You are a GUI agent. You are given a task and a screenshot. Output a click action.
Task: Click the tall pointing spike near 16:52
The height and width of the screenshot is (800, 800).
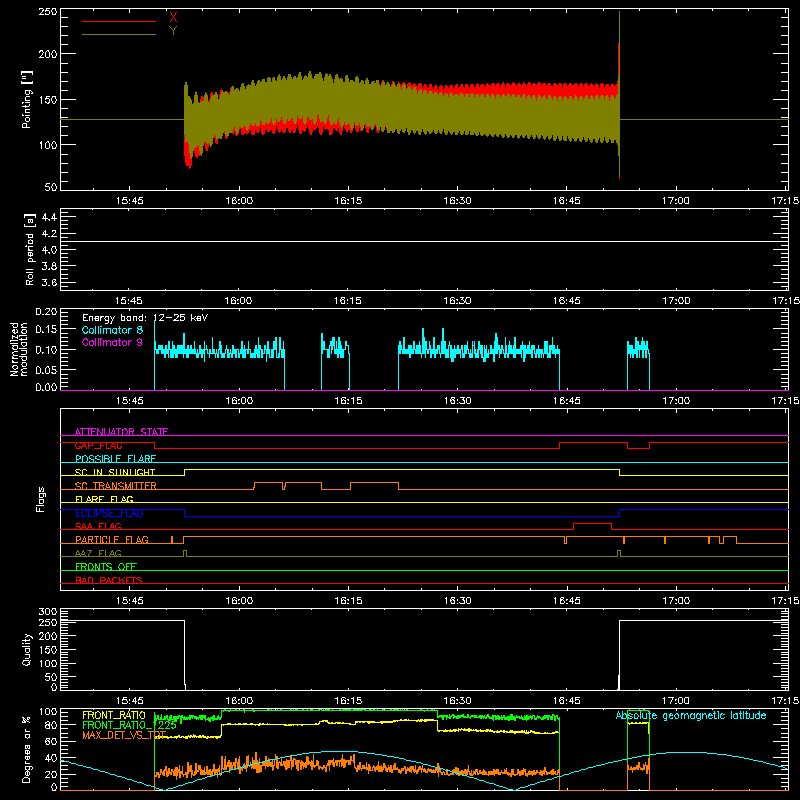click(619, 95)
